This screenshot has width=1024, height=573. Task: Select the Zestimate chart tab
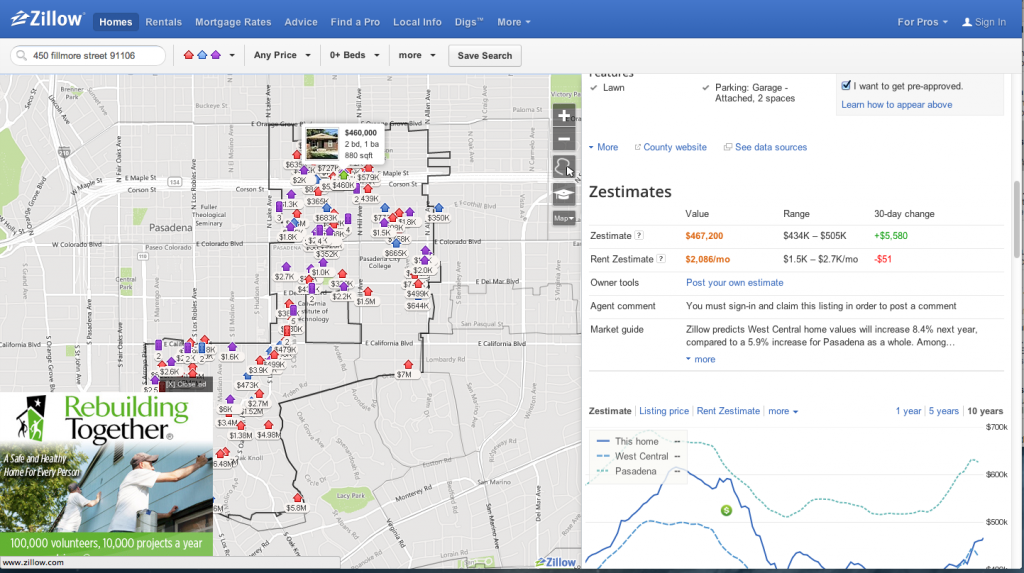click(x=610, y=411)
